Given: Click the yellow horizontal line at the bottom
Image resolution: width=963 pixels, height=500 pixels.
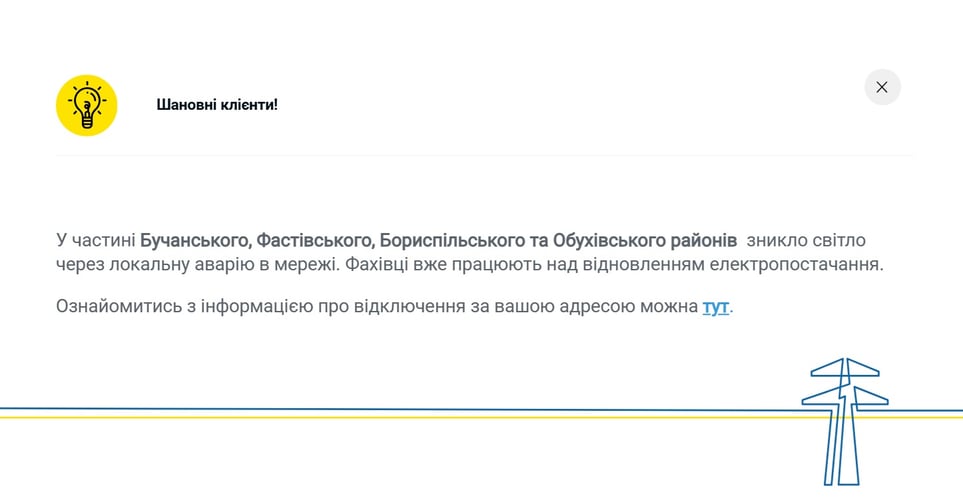Looking at the screenshot, I should (x=400, y=417).
